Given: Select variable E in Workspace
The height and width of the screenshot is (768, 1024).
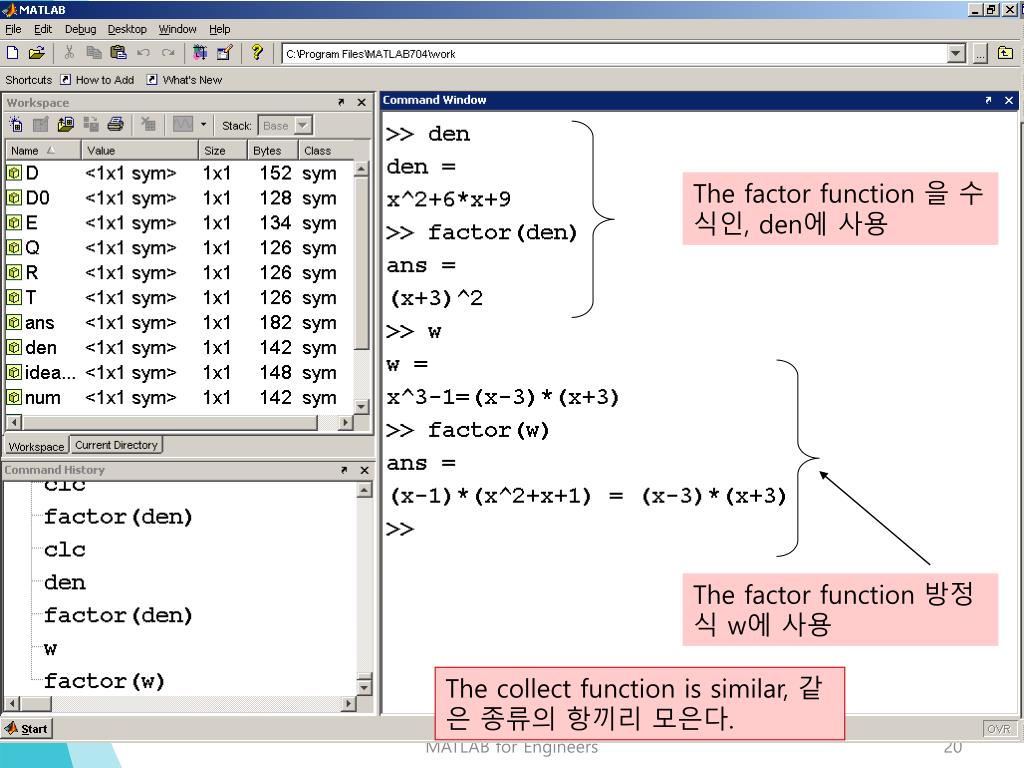Looking at the screenshot, I should 179,223.
